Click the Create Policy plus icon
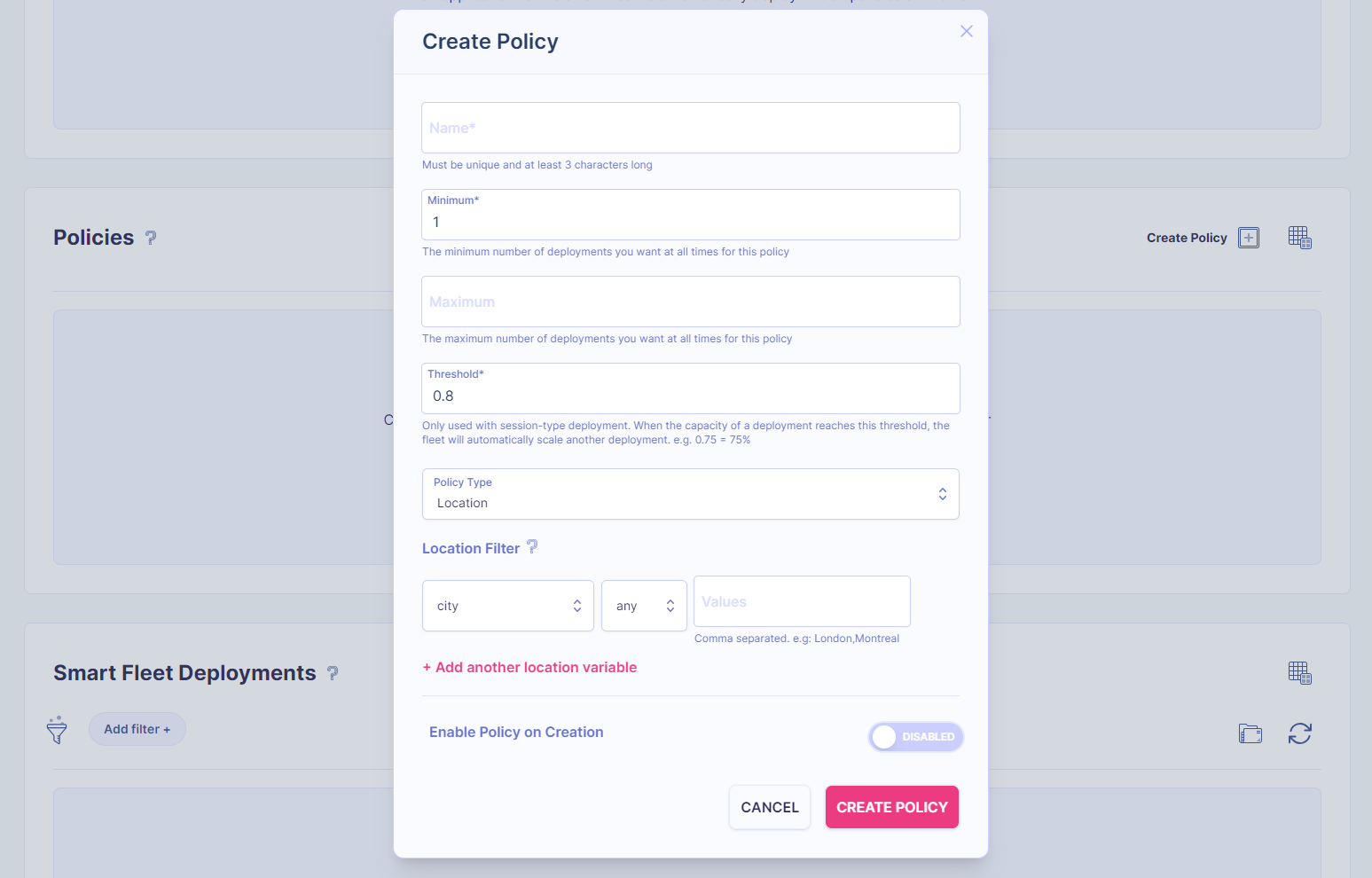Image resolution: width=1372 pixels, height=878 pixels. coord(1249,238)
